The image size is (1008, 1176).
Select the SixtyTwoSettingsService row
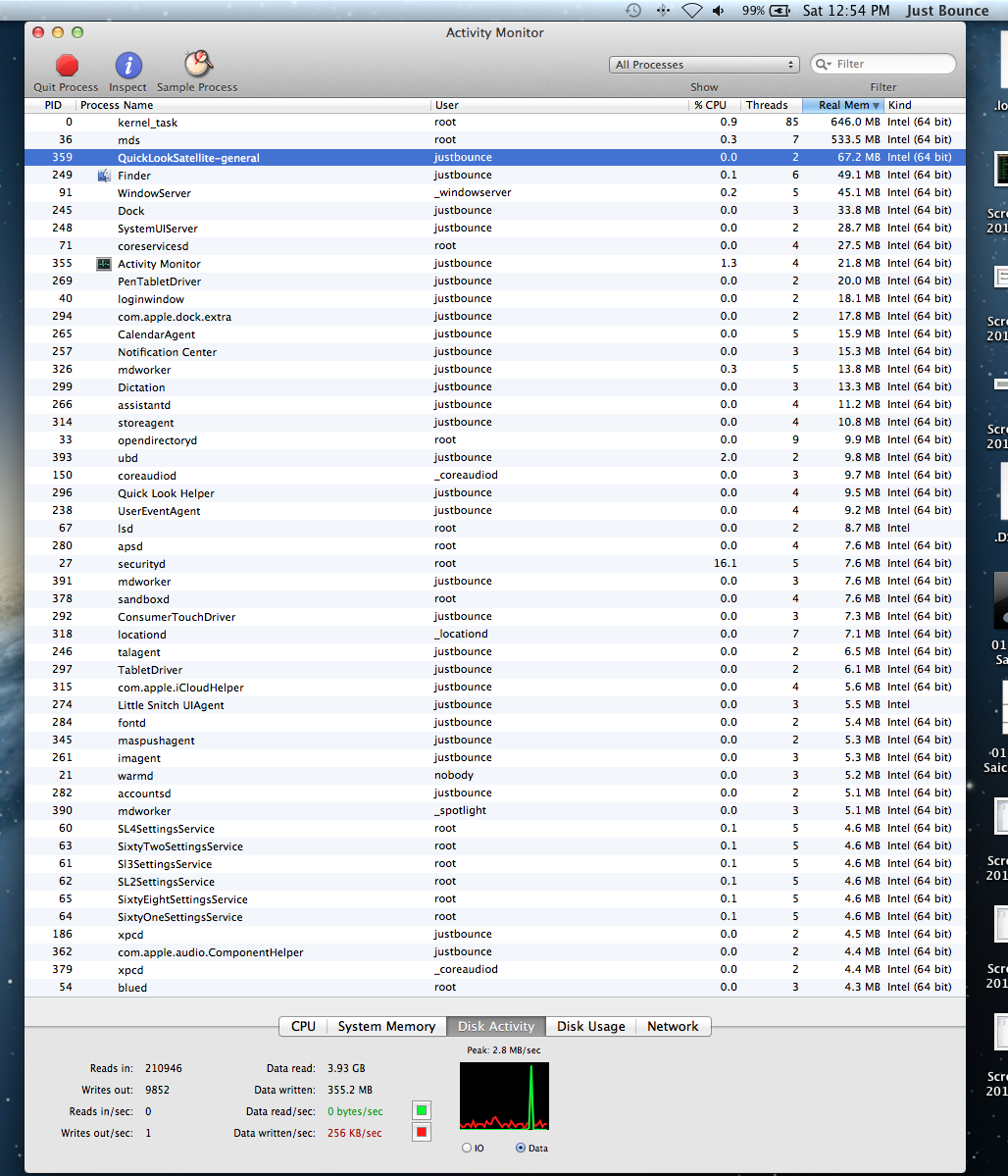tap(495, 846)
